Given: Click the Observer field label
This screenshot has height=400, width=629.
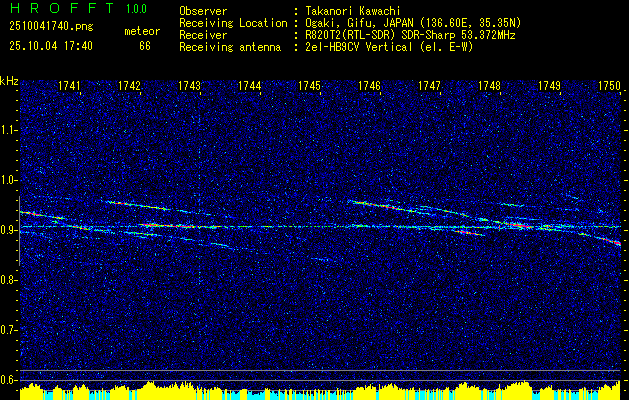Looking at the screenshot, I should [x=203, y=12].
